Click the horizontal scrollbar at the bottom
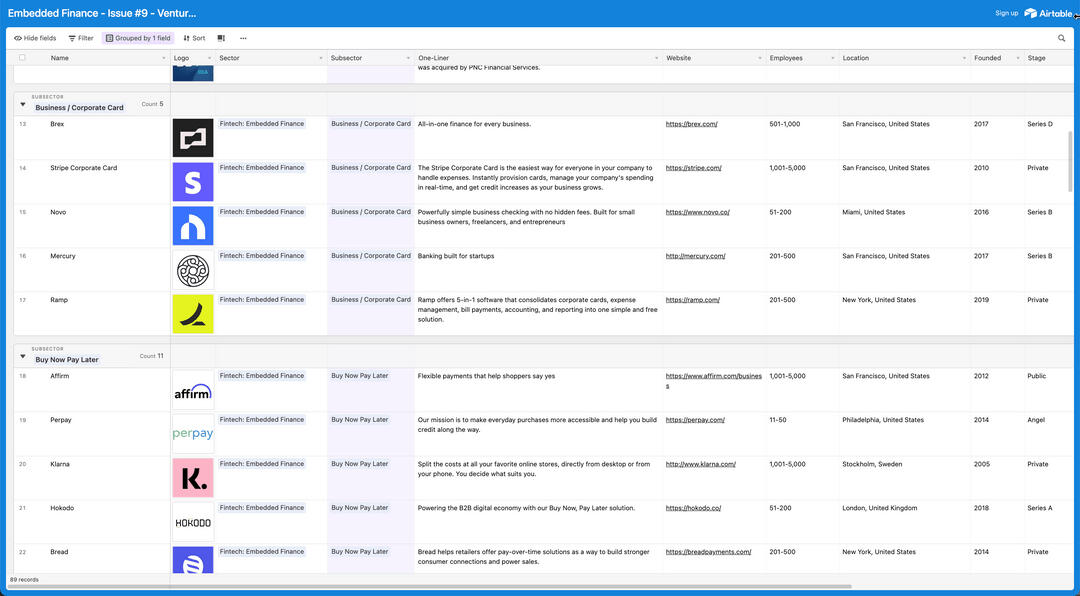The height and width of the screenshot is (596, 1080). [430, 587]
